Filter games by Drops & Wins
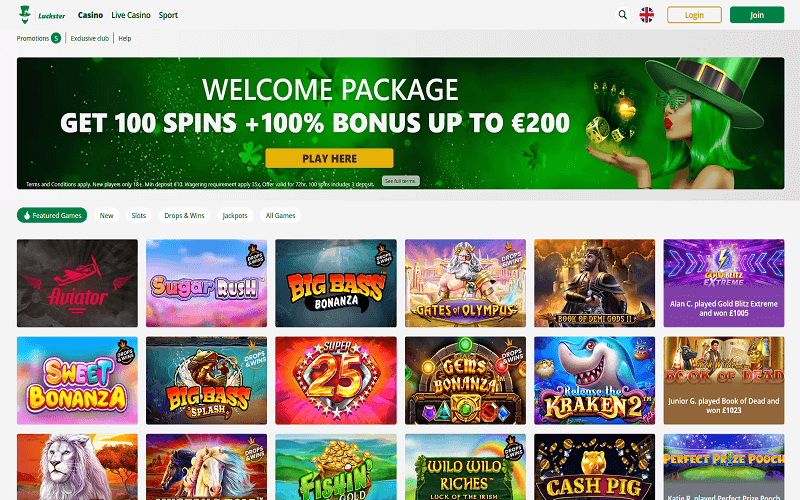 [184, 215]
